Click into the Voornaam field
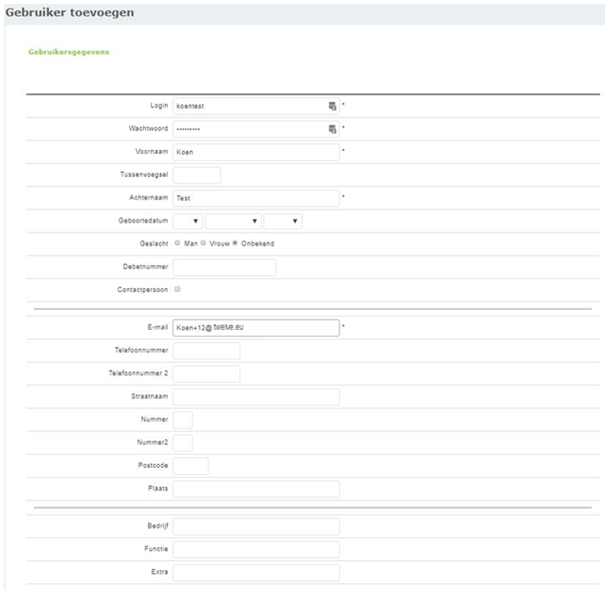This screenshot has width=609, height=594. pyautogui.click(x=256, y=152)
